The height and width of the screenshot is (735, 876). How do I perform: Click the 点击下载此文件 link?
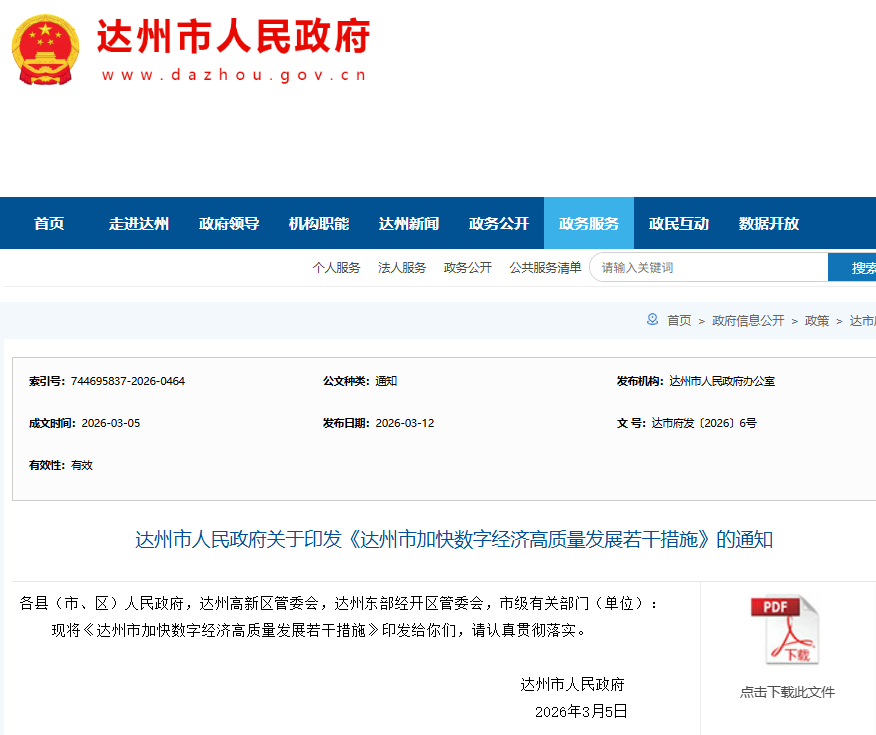786,692
